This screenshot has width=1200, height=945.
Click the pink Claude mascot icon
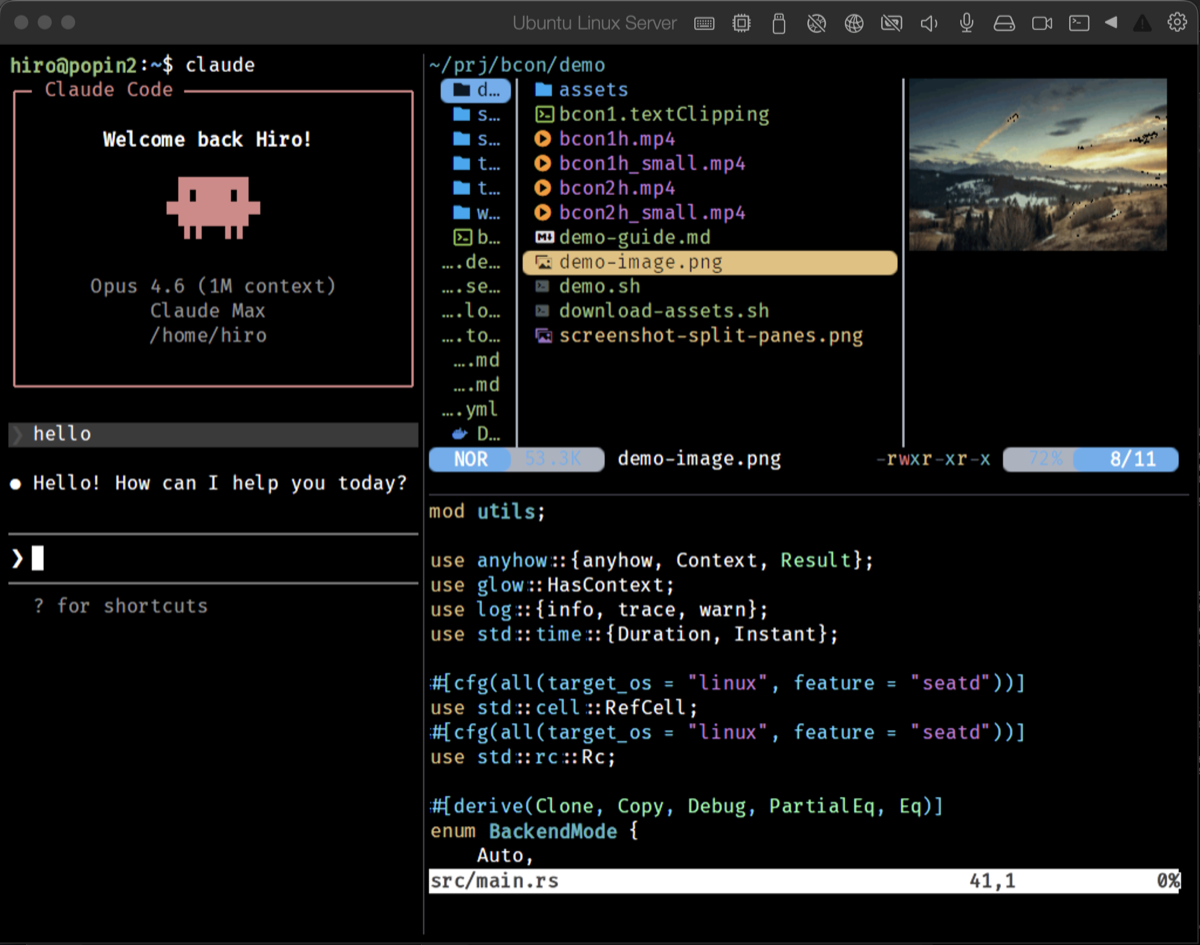213,208
